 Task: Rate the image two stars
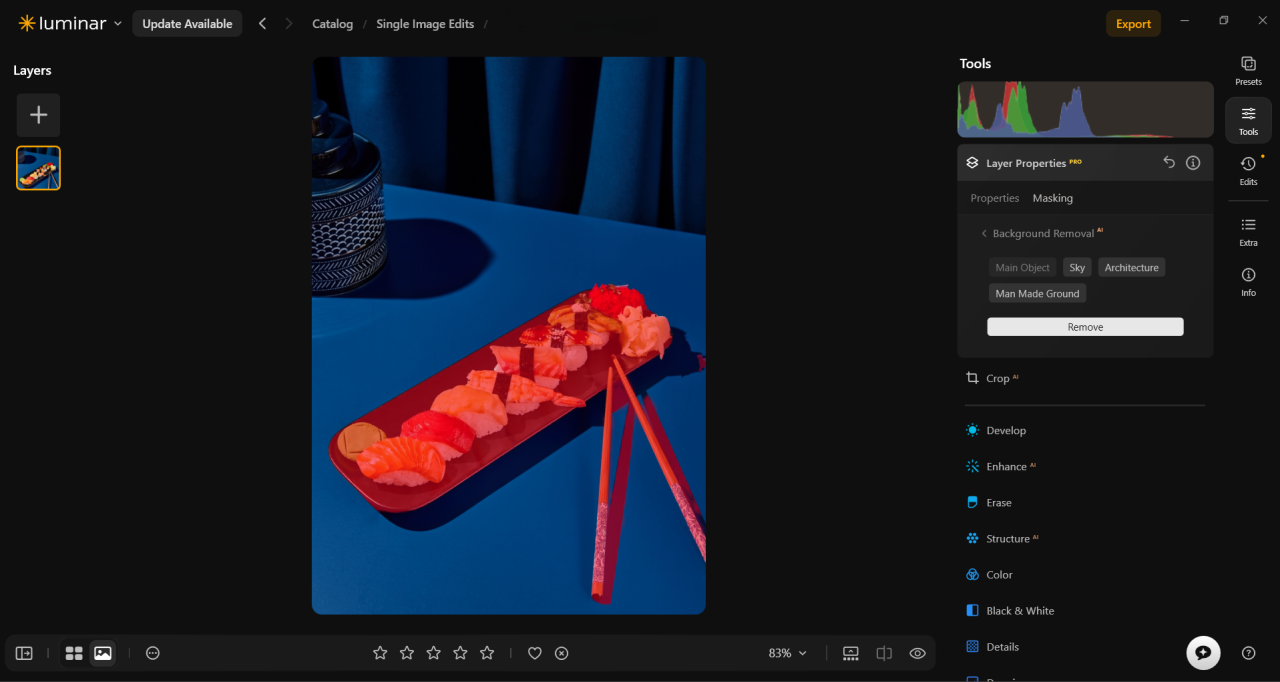pos(407,653)
